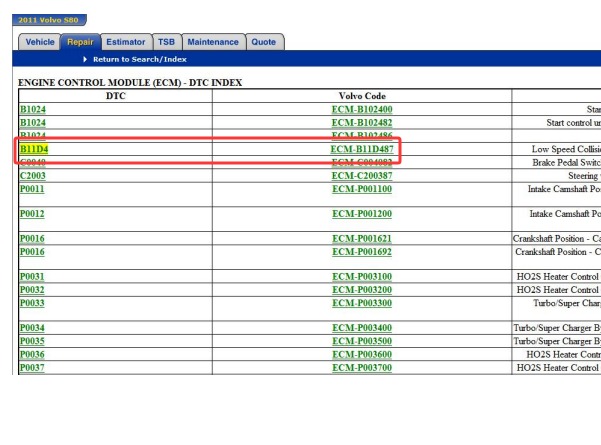This screenshot has height=445, width=601.
Task: Open the Maintenance tab
Action: 213,42
